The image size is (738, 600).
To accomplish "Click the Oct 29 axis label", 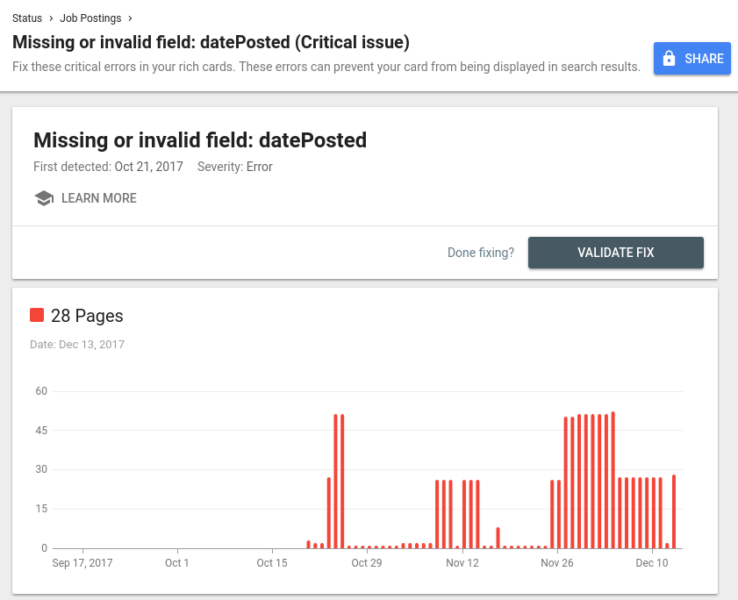I will pyautogui.click(x=366, y=563).
